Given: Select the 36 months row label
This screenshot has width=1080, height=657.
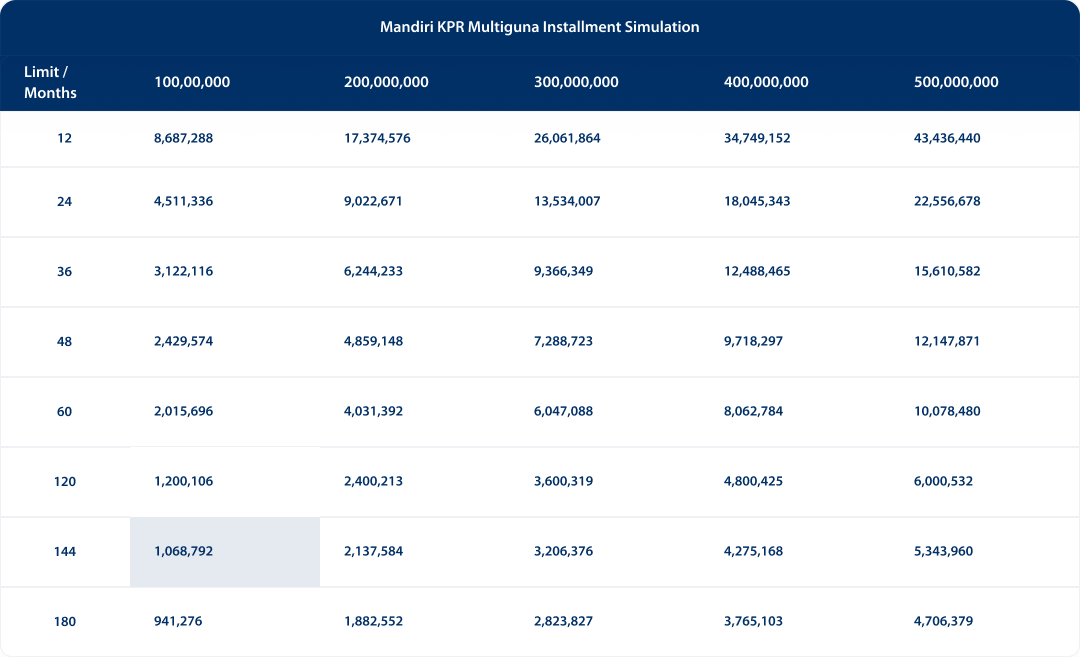Looking at the screenshot, I should [x=64, y=271].
